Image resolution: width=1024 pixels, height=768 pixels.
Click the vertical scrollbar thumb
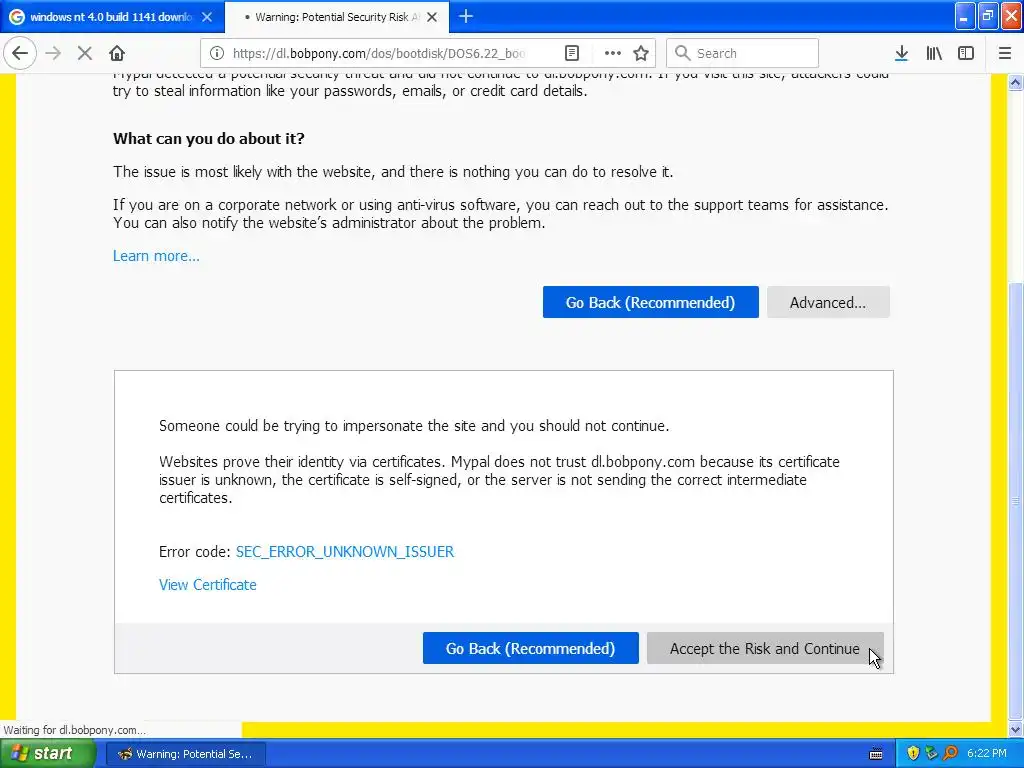tap(1016, 501)
